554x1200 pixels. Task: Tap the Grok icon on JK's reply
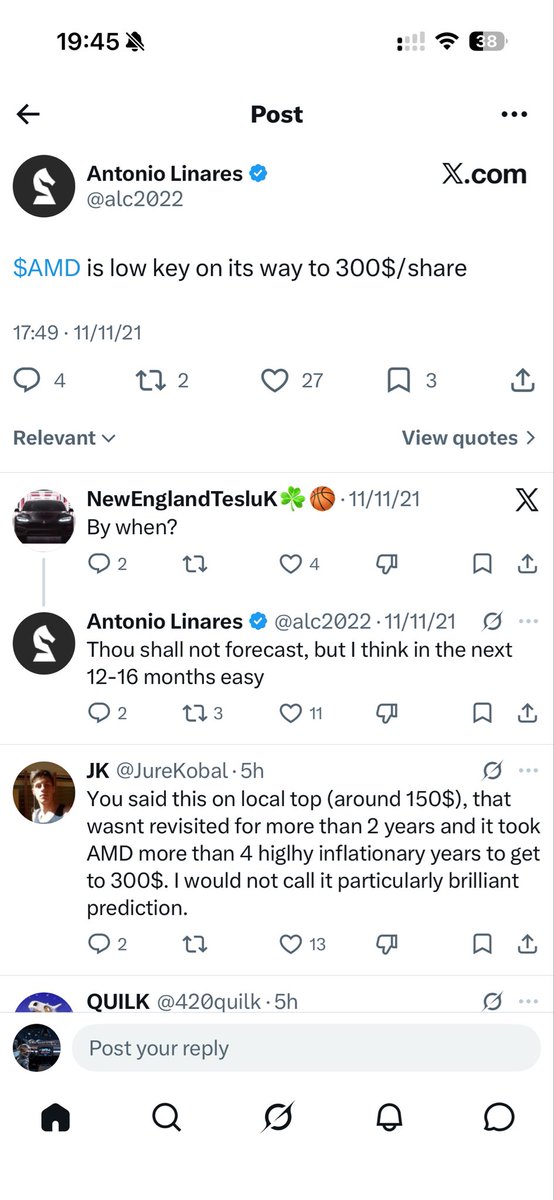[x=492, y=771]
